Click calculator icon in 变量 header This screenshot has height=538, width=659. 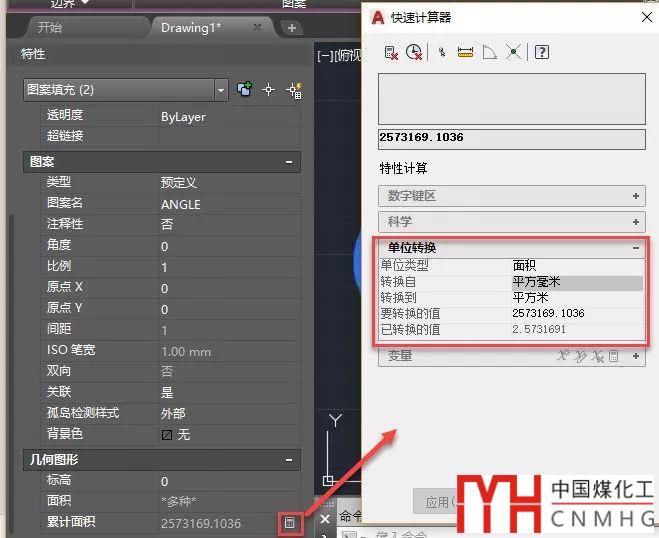click(613, 356)
